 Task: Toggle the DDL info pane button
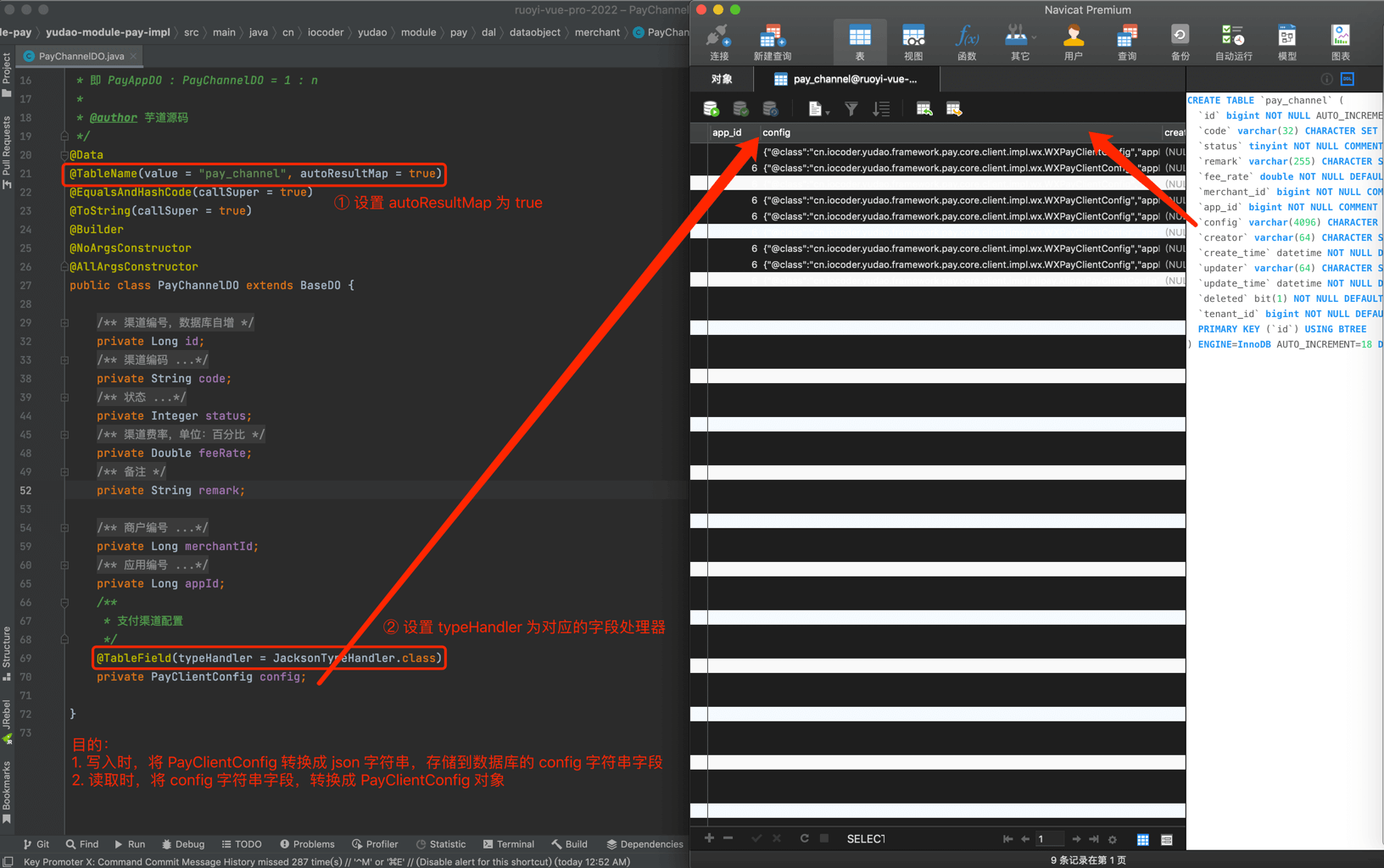[x=1347, y=79]
